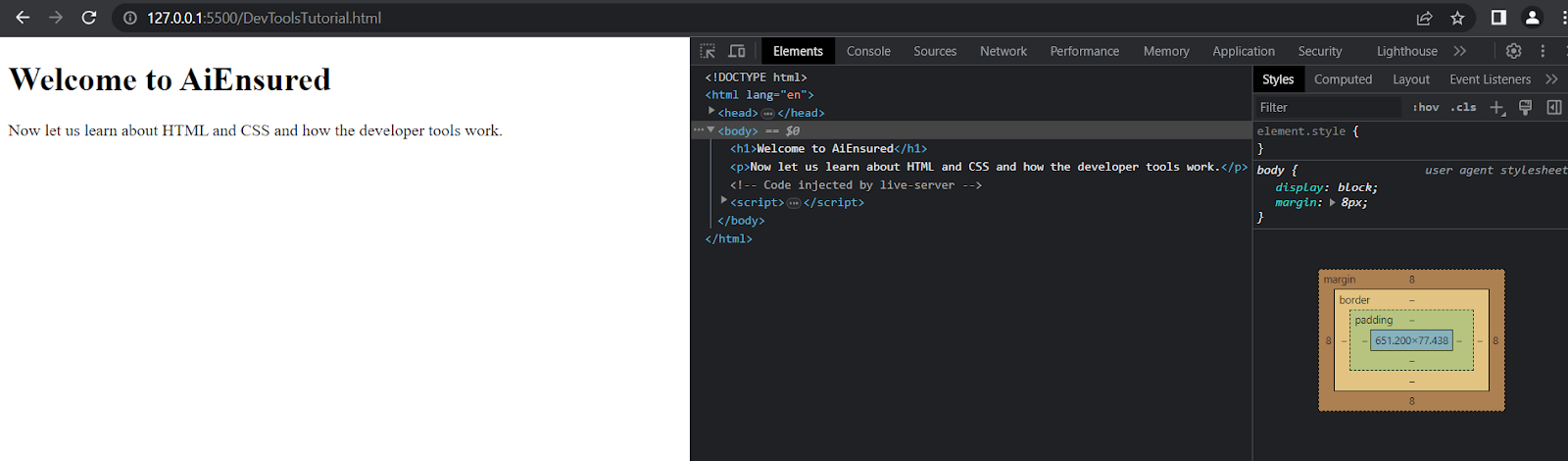Screen dimensions: 1568x461
Task: Select the live-server comment node
Action: [856, 184]
